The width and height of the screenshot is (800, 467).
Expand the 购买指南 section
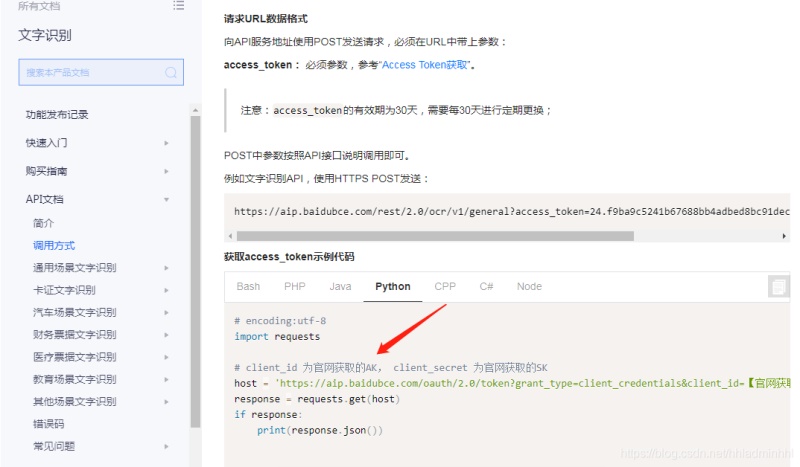166,171
